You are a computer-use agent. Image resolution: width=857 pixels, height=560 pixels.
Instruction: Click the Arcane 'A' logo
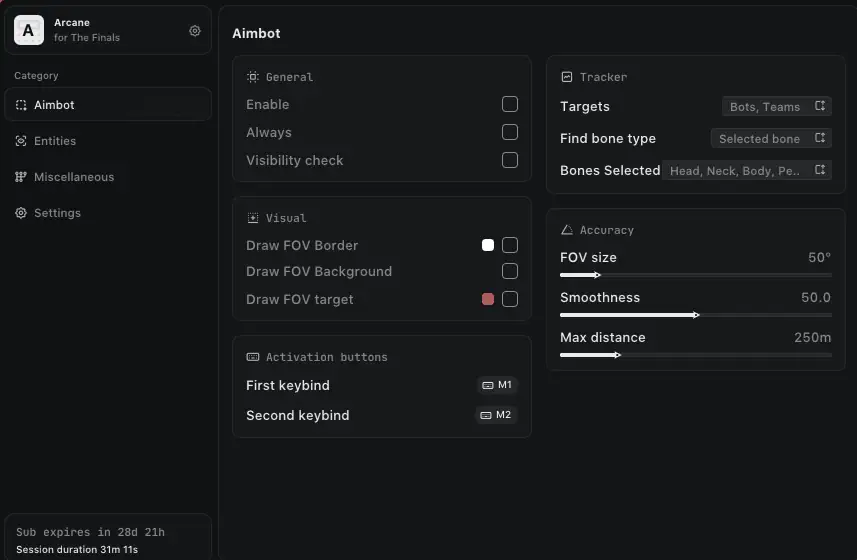[x=28, y=30]
